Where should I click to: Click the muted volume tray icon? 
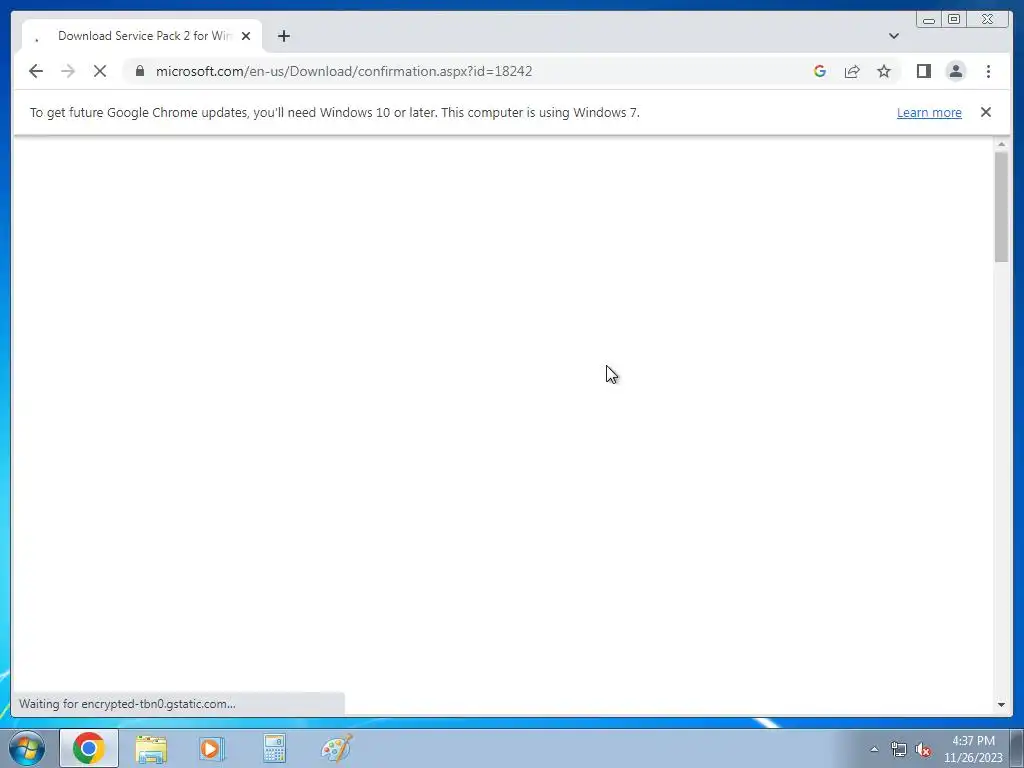click(x=923, y=749)
